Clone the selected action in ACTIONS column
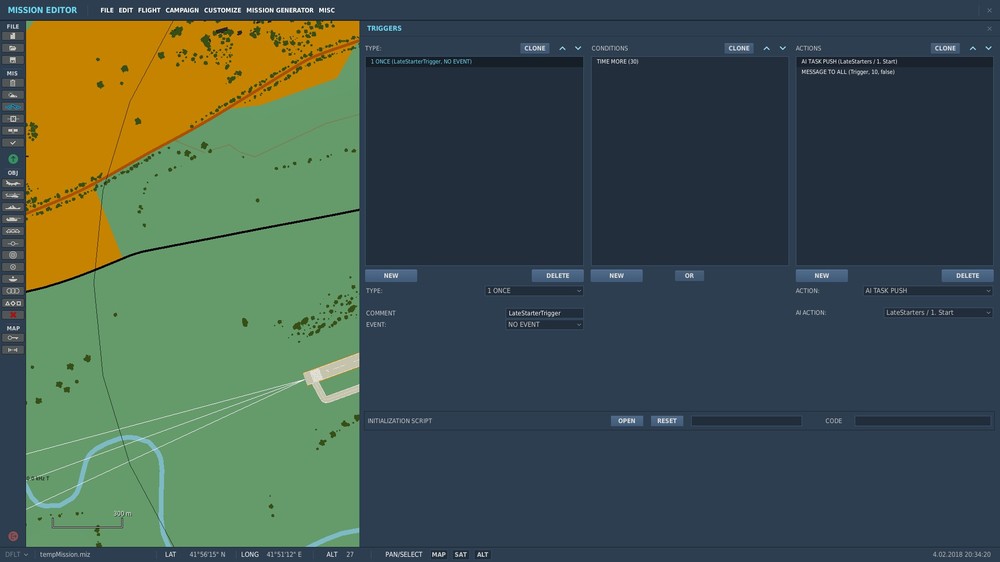This screenshot has height=562, width=1000. click(945, 48)
